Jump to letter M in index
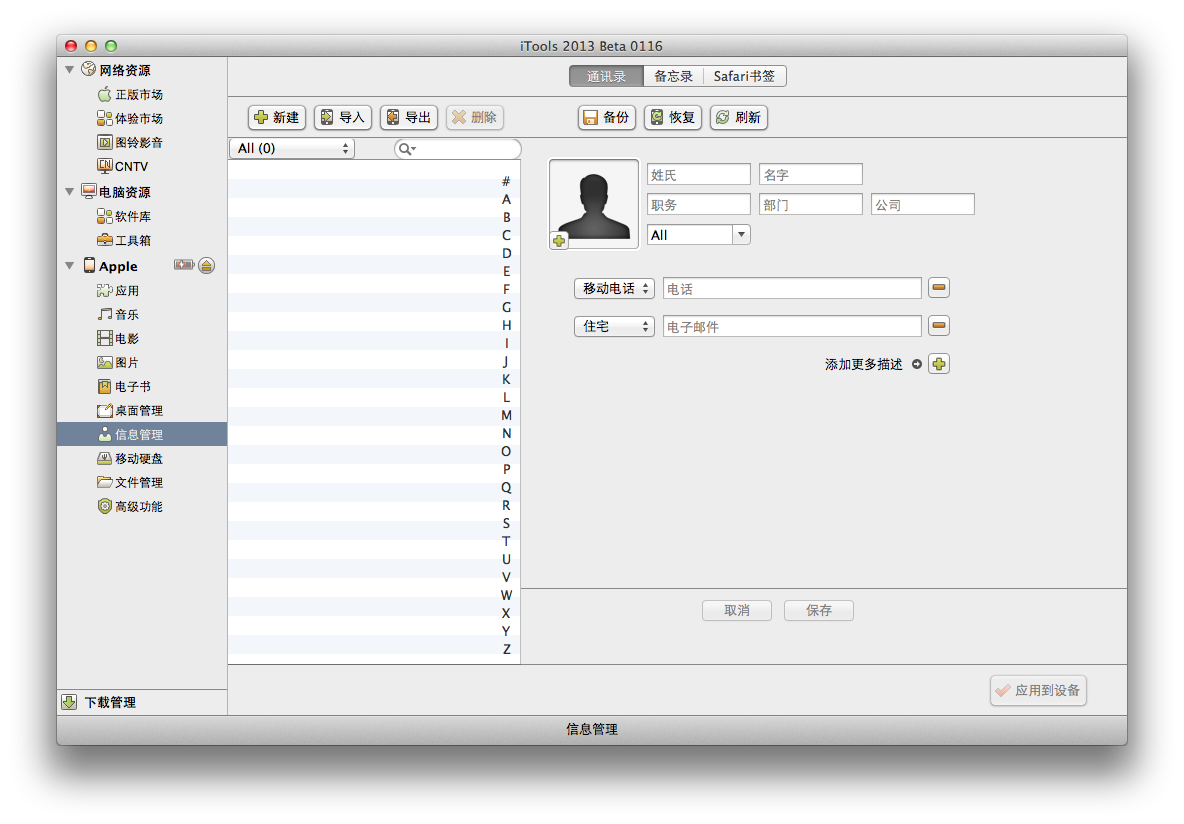The image size is (1184, 824). tap(506, 415)
